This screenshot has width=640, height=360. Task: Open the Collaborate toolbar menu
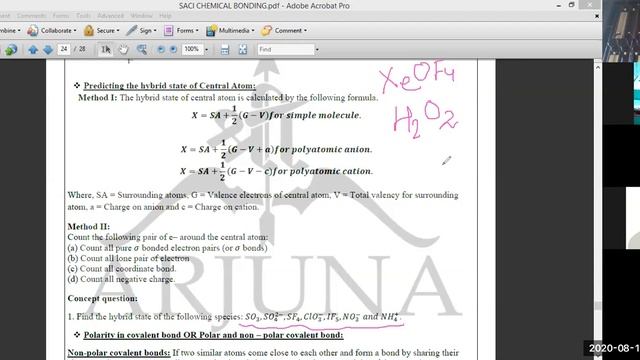(x=52, y=31)
